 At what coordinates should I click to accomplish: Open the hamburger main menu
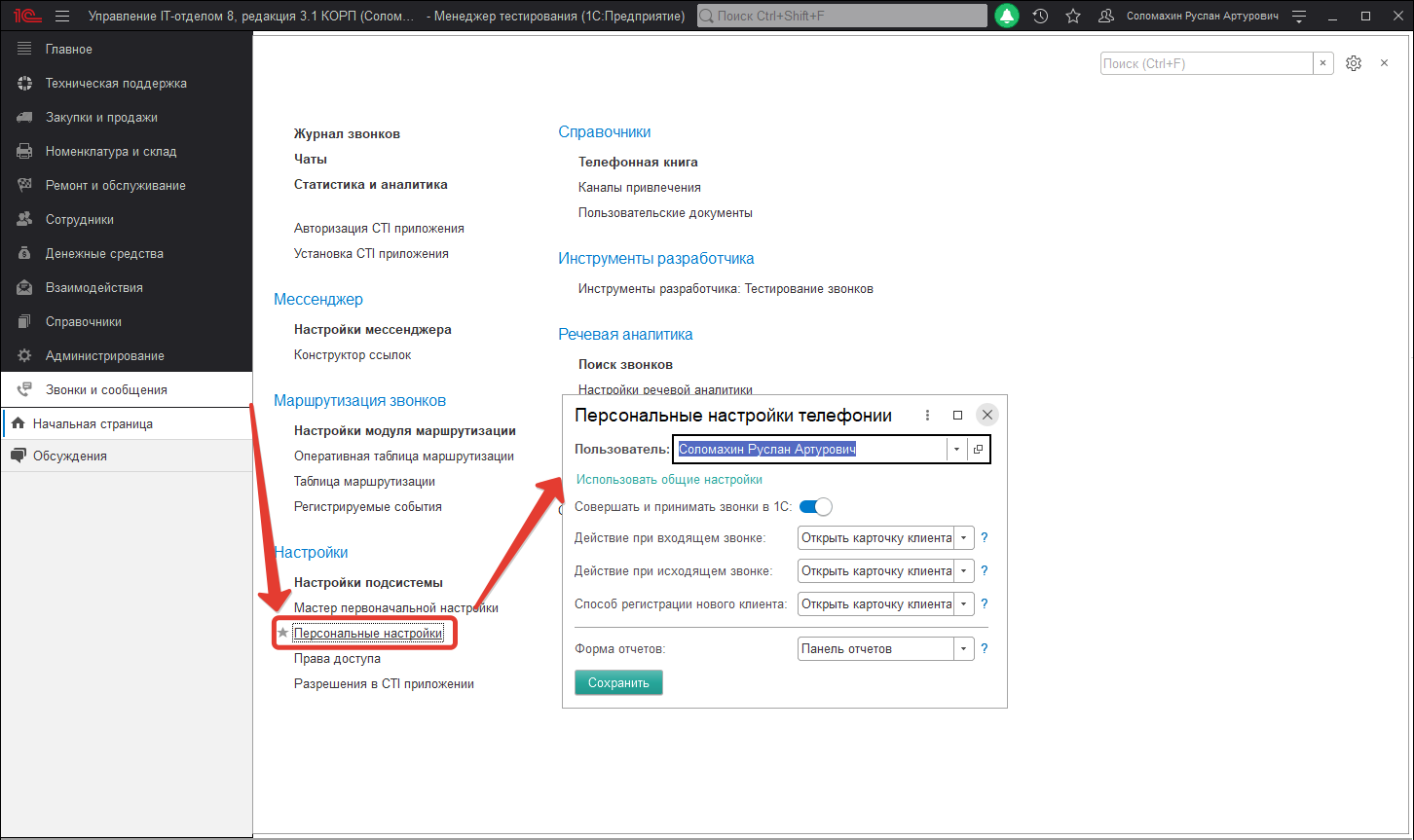pos(62,17)
